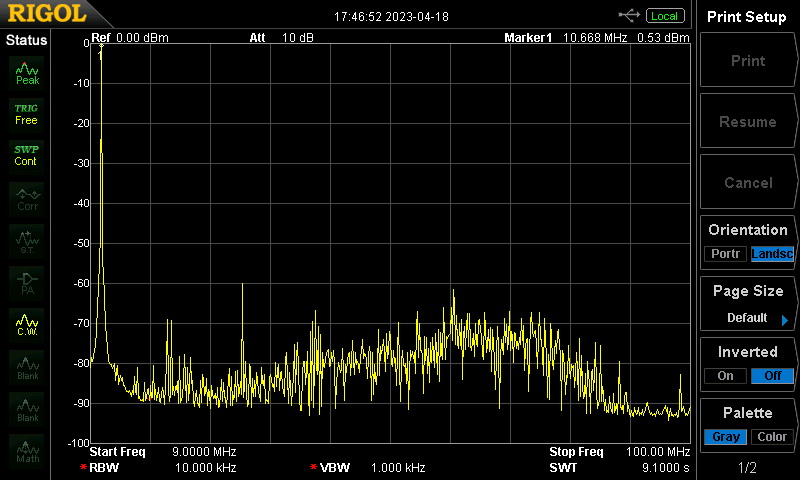Set orientation to Landsc

[772, 254]
